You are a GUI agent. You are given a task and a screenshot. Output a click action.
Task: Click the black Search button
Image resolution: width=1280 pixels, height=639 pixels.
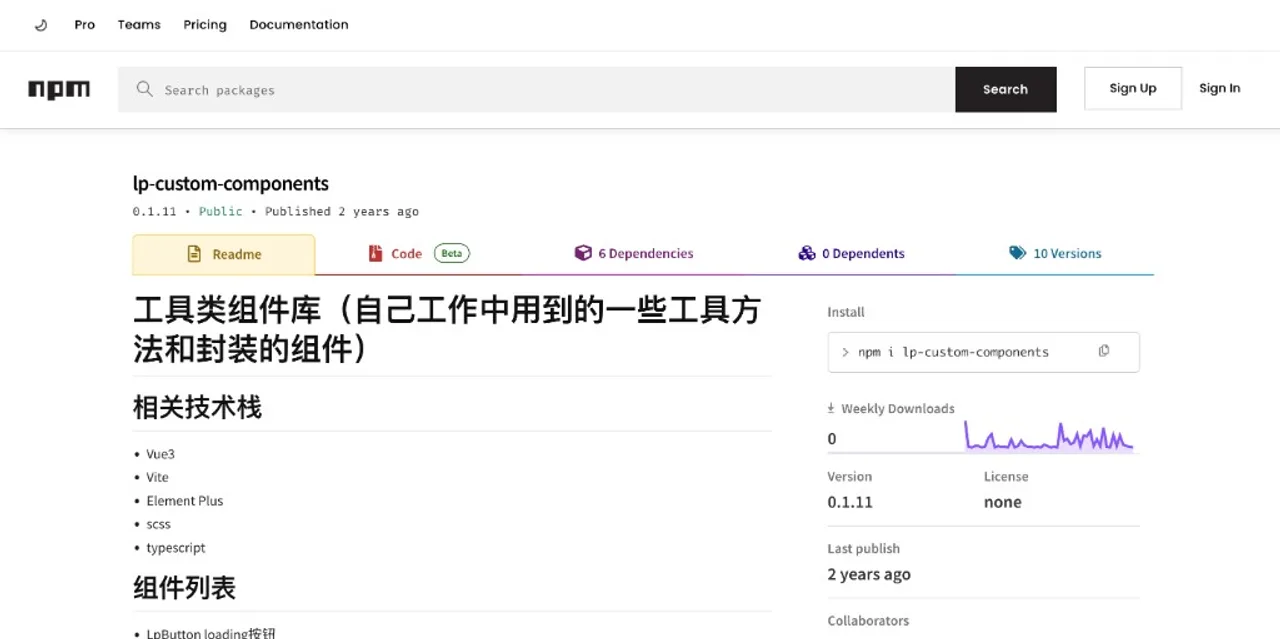[1006, 89]
